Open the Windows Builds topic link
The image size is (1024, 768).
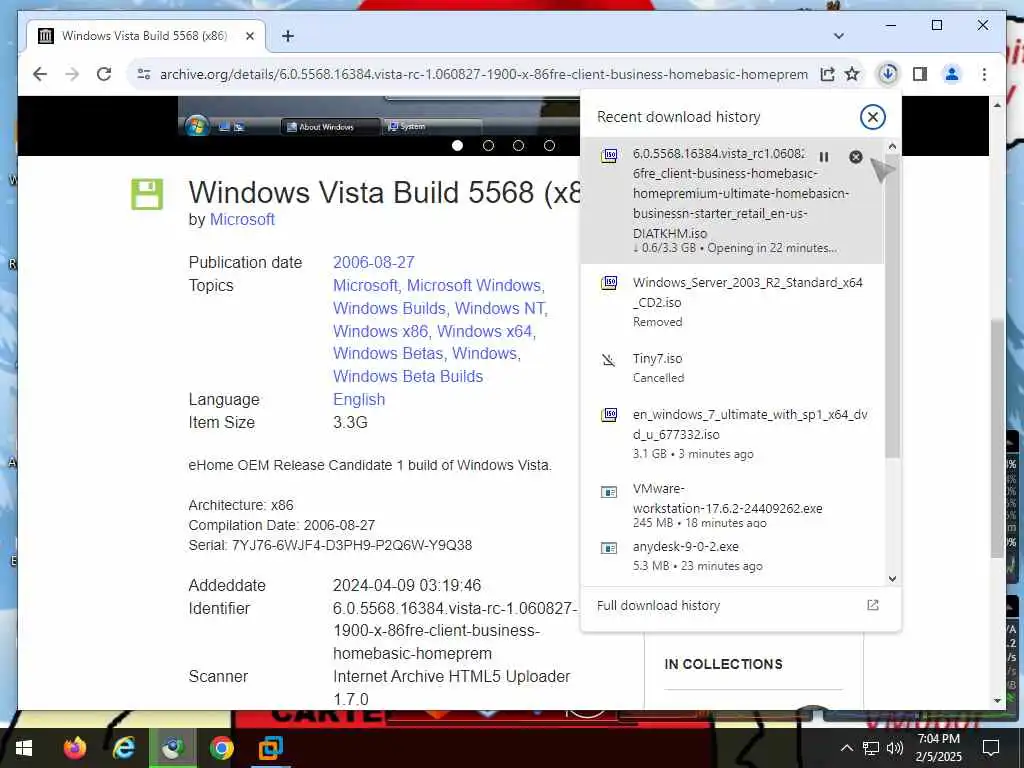click(x=389, y=308)
